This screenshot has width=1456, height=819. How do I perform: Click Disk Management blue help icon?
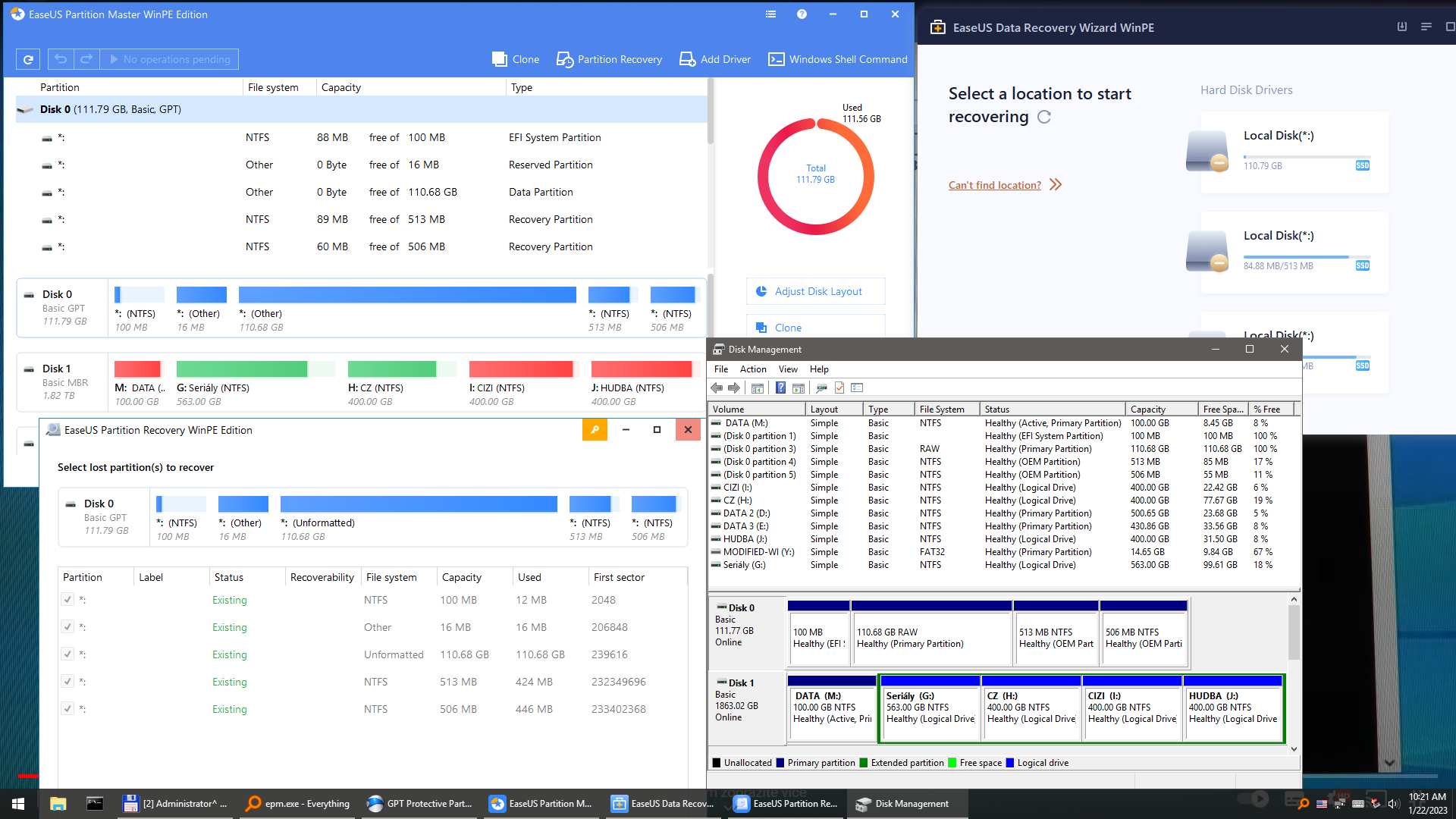(x=780, y=388)
